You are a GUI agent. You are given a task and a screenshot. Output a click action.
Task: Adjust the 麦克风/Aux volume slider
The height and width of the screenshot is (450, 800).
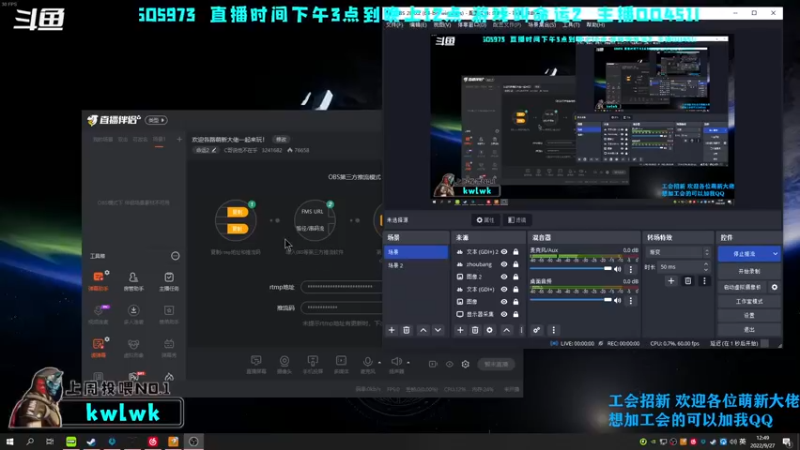570,269
